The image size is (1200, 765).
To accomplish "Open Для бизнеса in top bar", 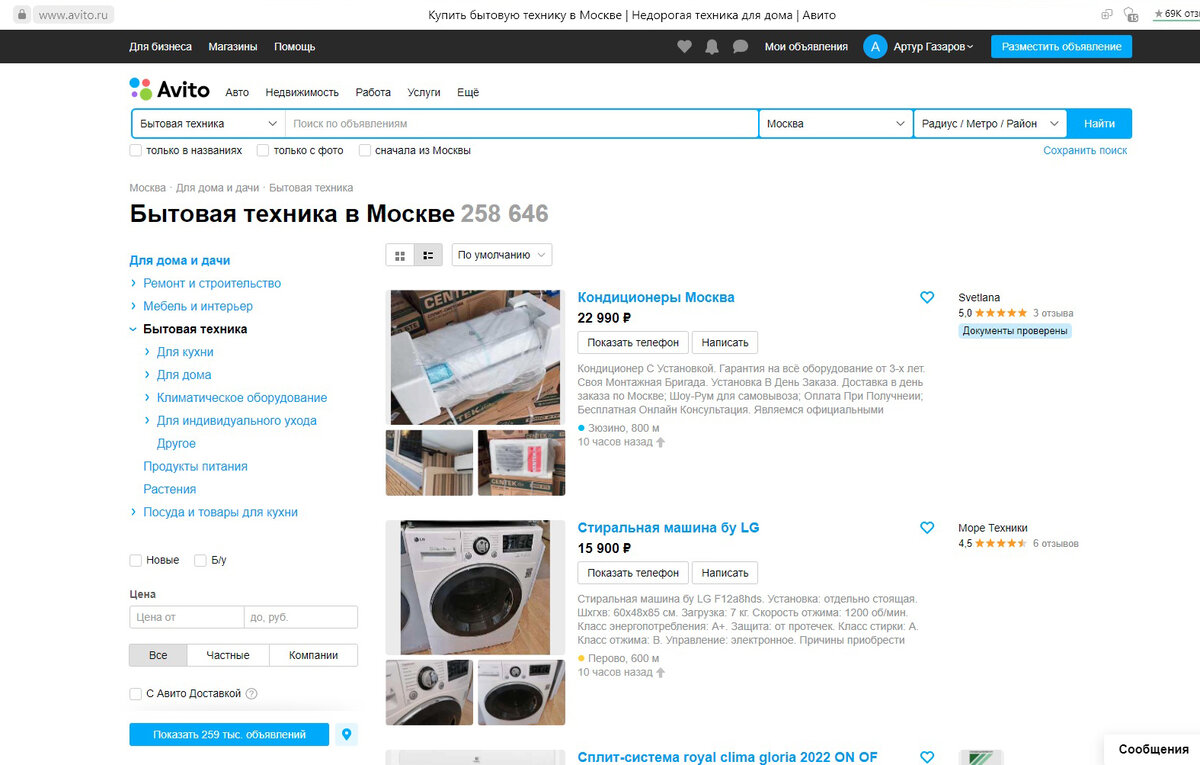I will [x=160, y=47].
